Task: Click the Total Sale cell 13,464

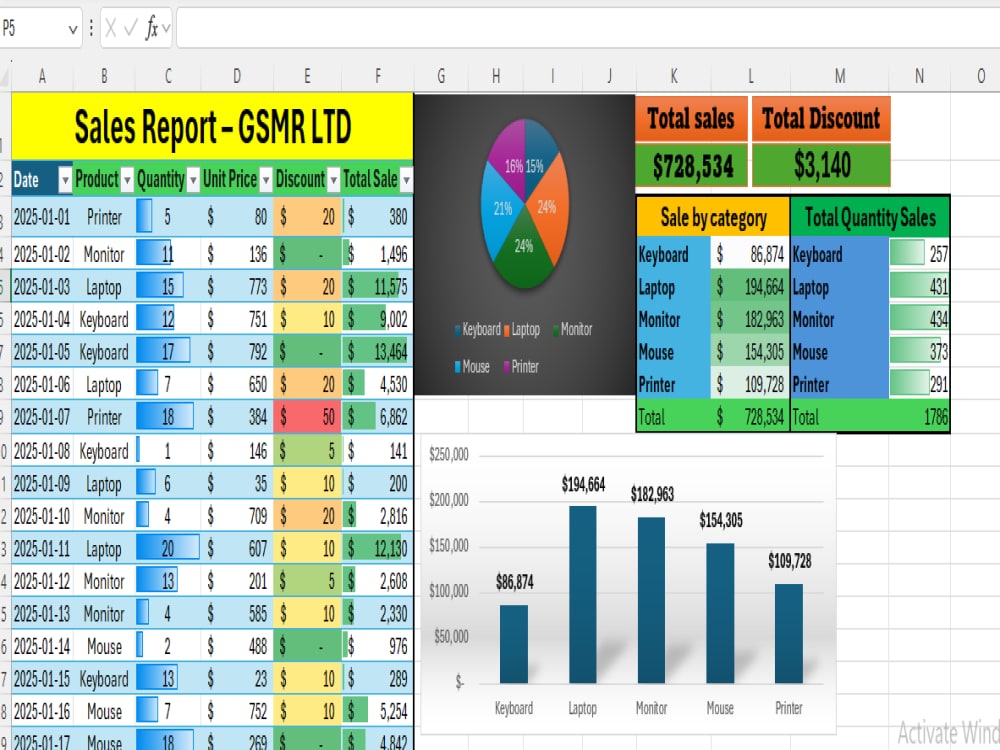Action: (x=378, y=352)
